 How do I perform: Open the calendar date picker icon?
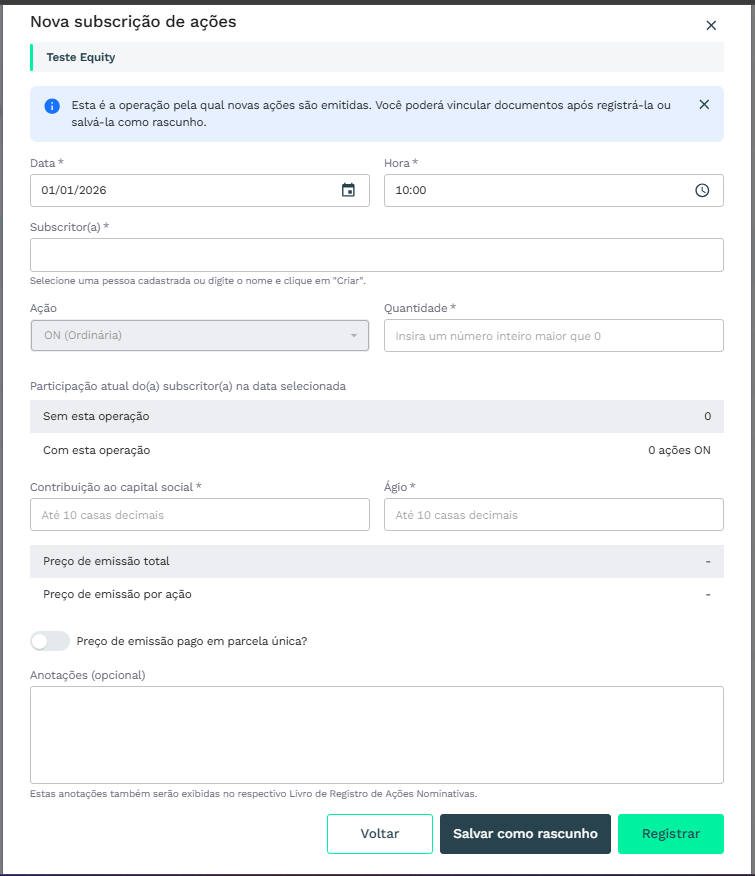[348, 190]
